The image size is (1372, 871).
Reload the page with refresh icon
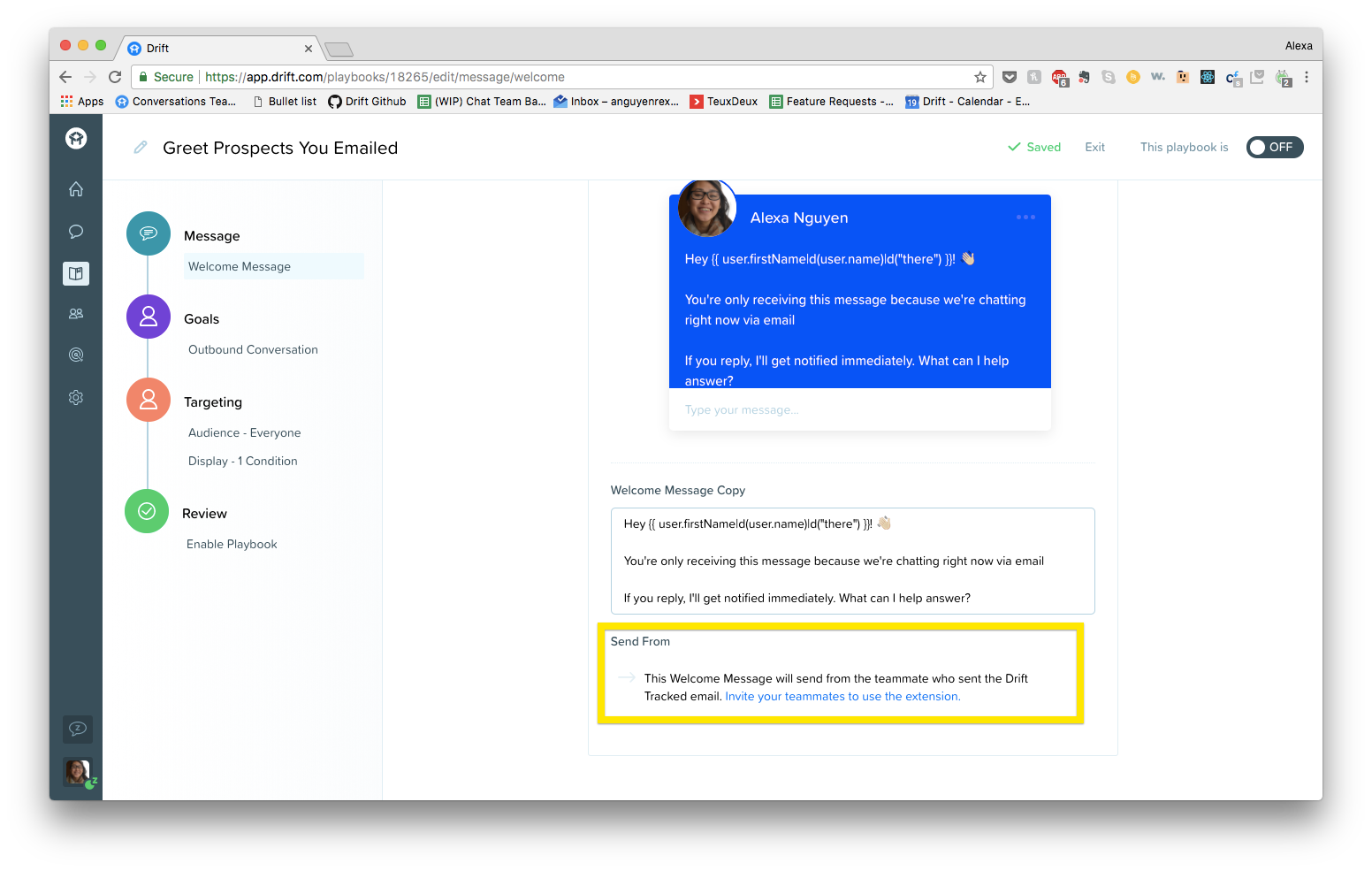coord(115,77)
